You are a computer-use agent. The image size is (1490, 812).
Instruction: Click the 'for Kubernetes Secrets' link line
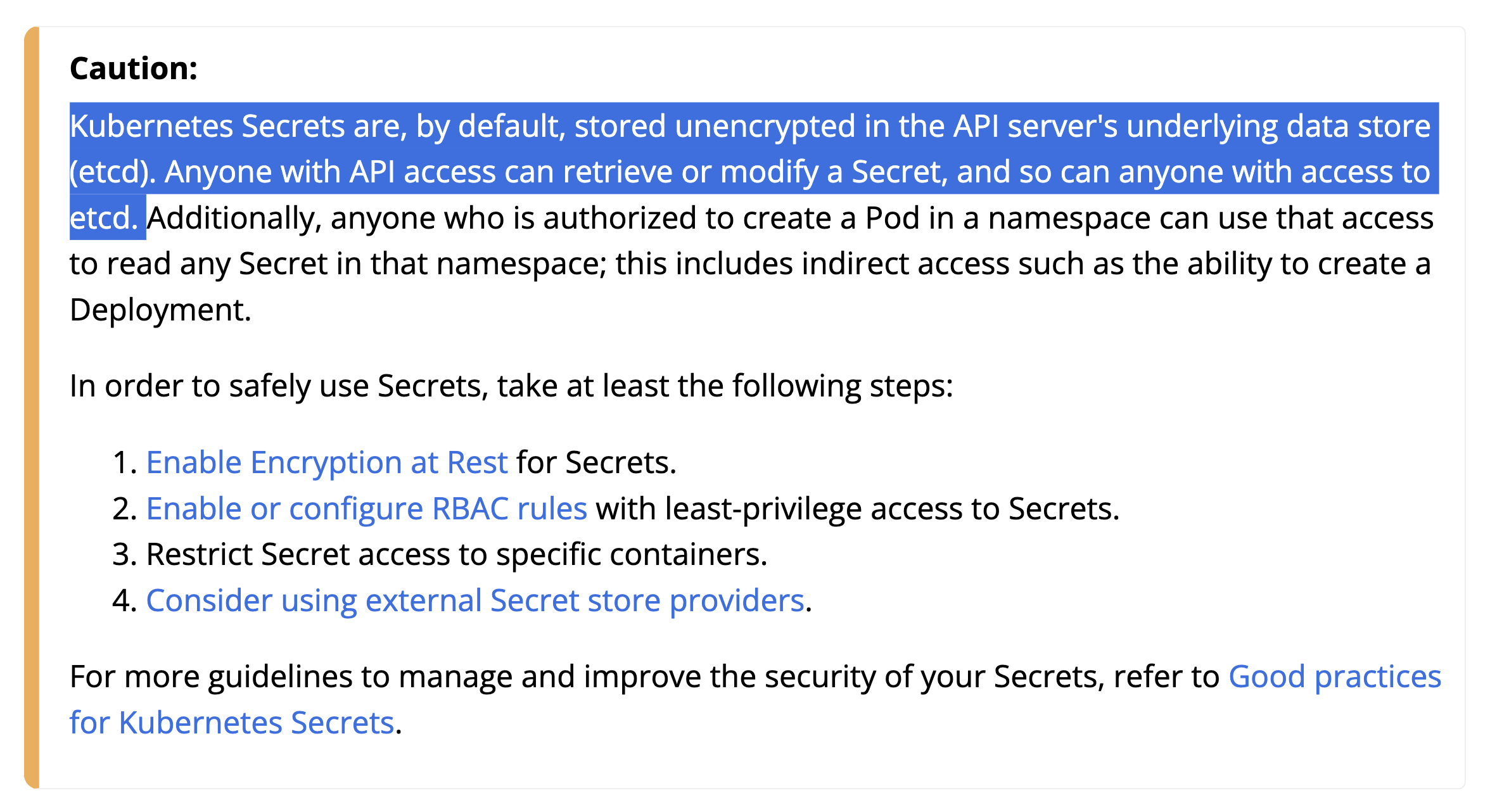[x=232, y=723]
